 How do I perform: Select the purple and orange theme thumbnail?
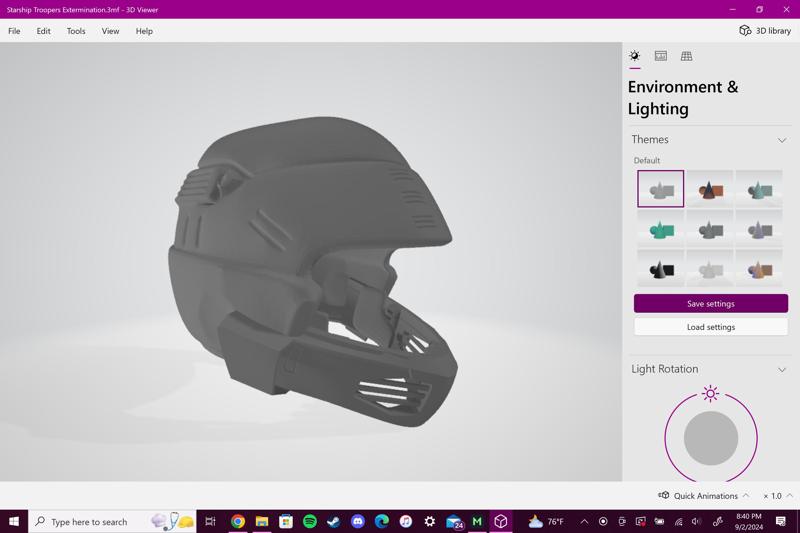tap(759, 268)
